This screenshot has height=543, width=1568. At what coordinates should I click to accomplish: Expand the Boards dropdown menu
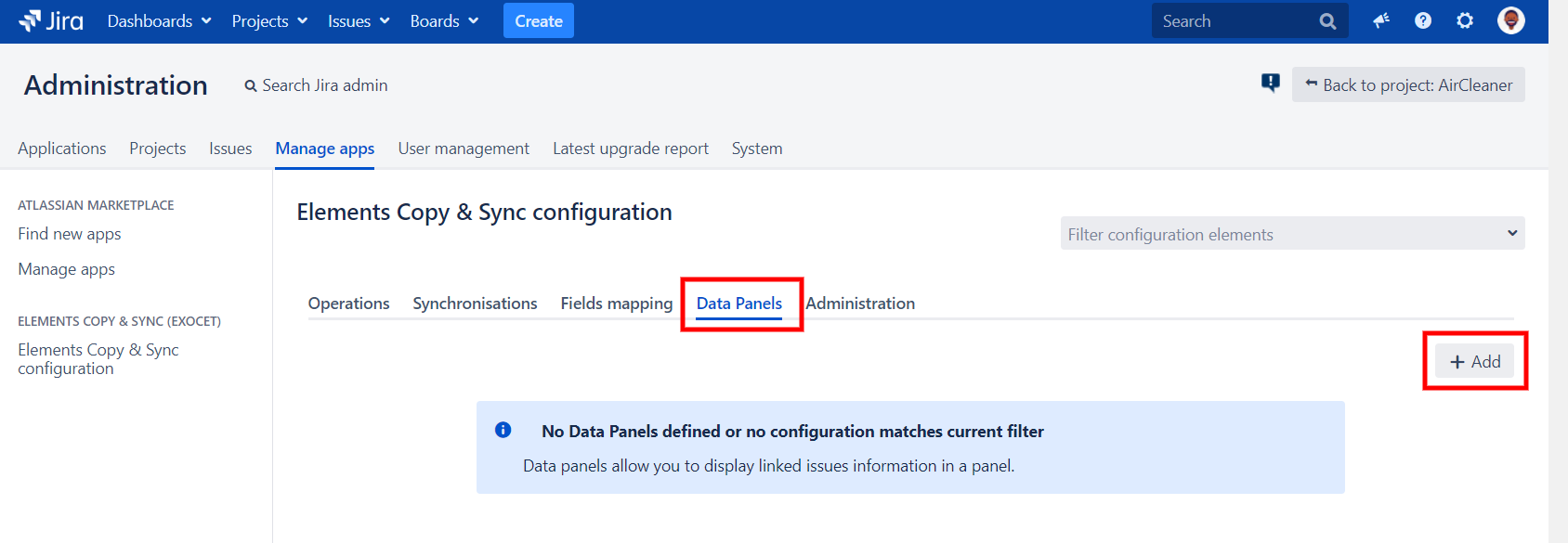coord(444,21)
